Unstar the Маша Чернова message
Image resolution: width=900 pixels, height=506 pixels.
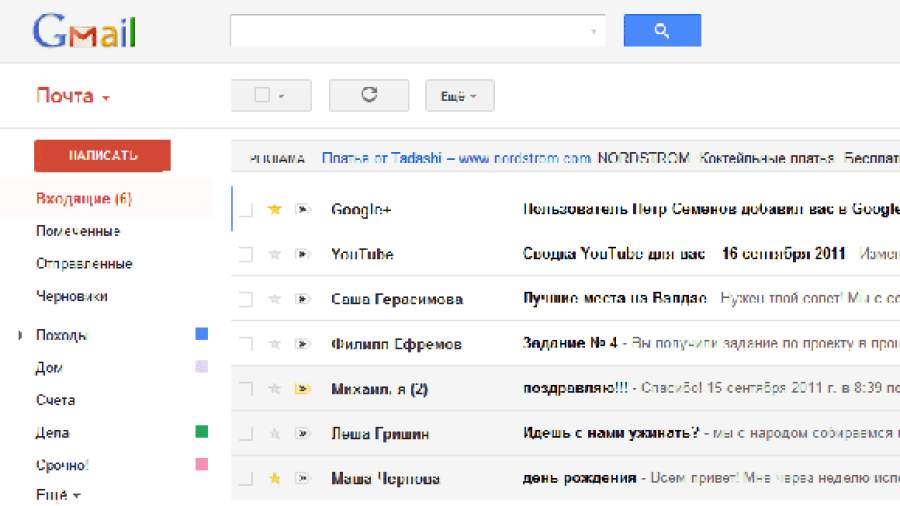click(x=274, y=478)
